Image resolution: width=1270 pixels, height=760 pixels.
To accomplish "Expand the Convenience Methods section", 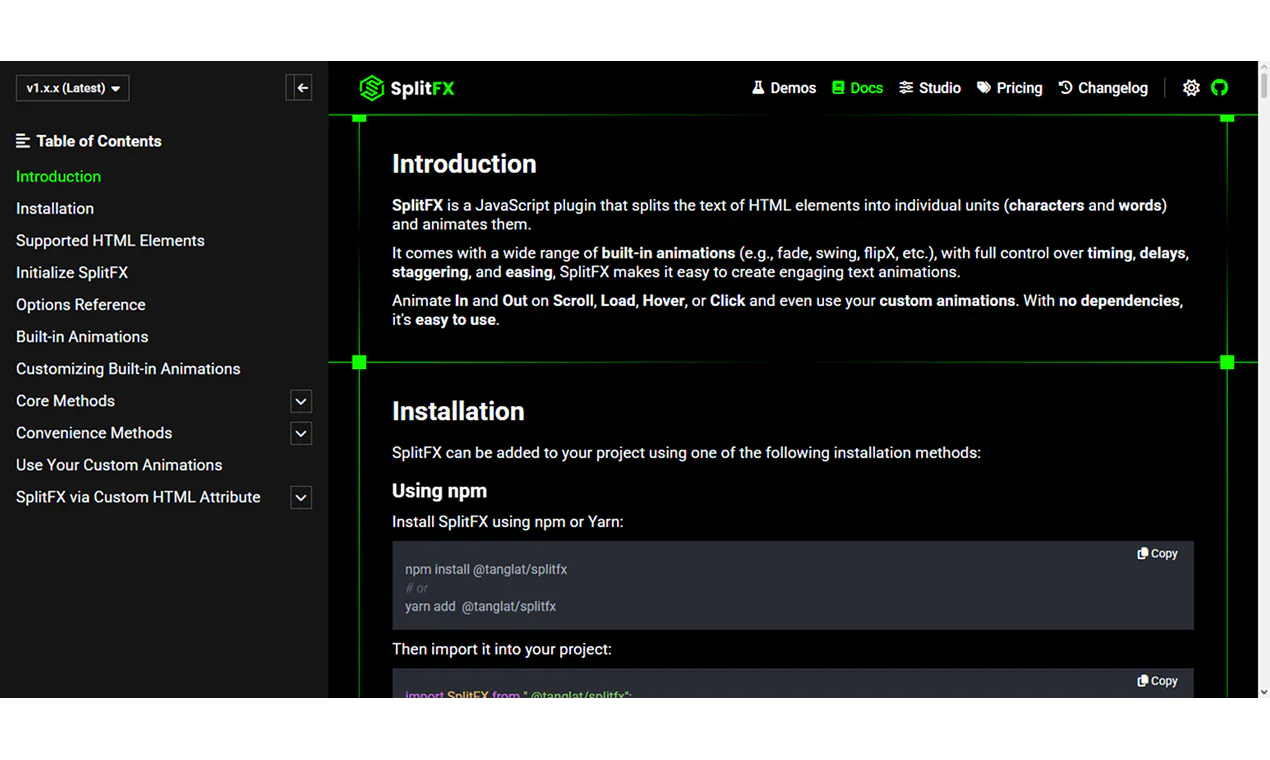I will click(301, 433).
